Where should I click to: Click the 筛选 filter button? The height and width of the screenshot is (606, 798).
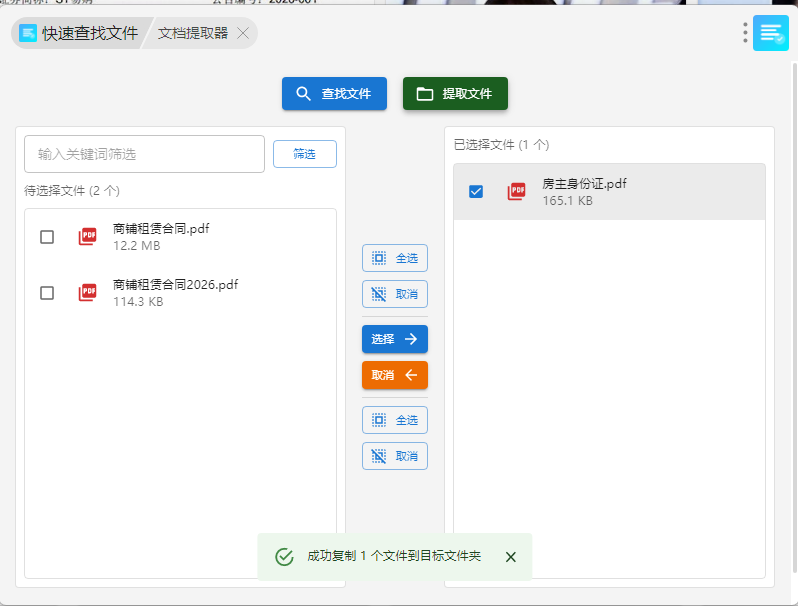304,154
